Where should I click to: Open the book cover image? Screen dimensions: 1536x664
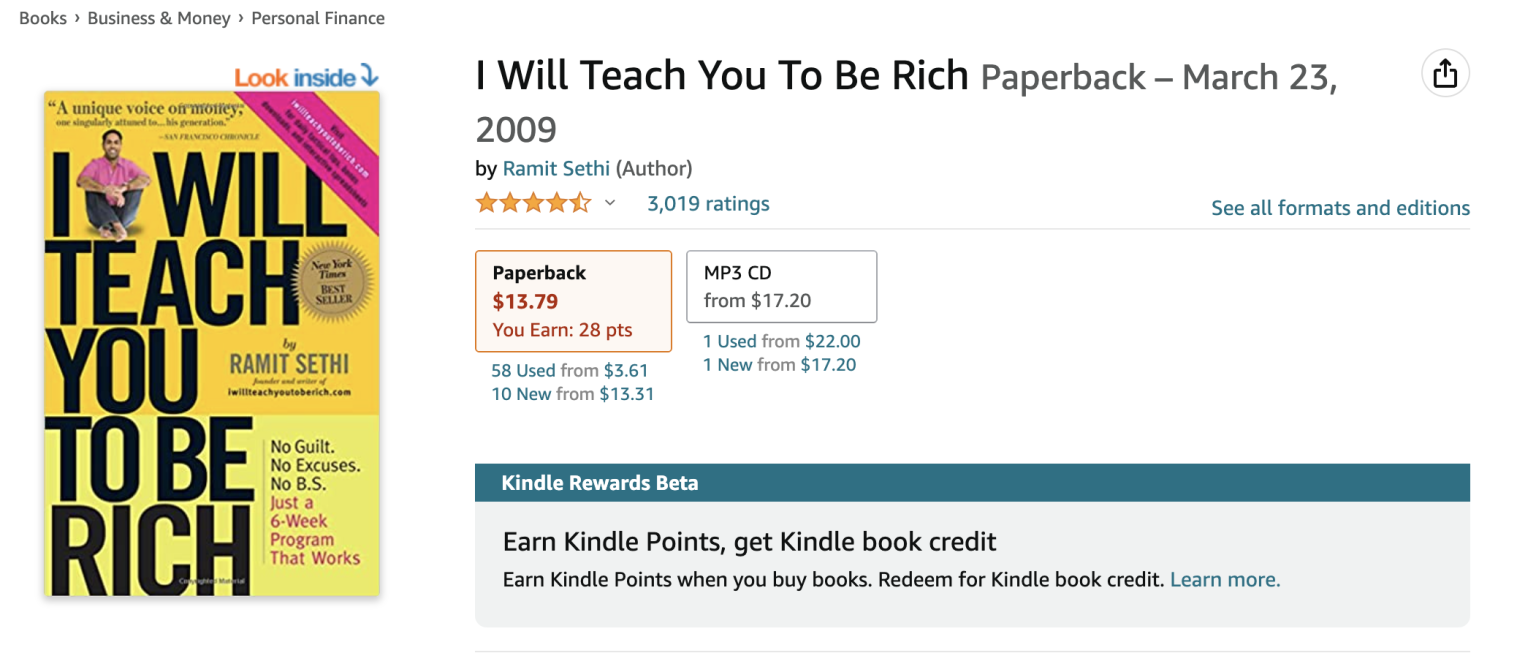(212, 343)
